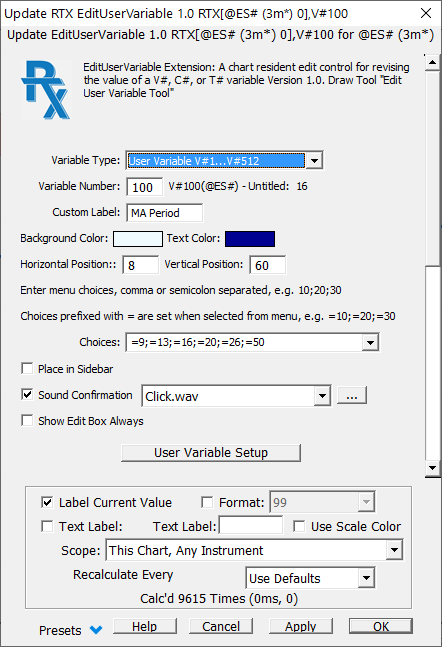
Task: Disable Sound Confirmation checkbox
Action: [x=27, y=394]
